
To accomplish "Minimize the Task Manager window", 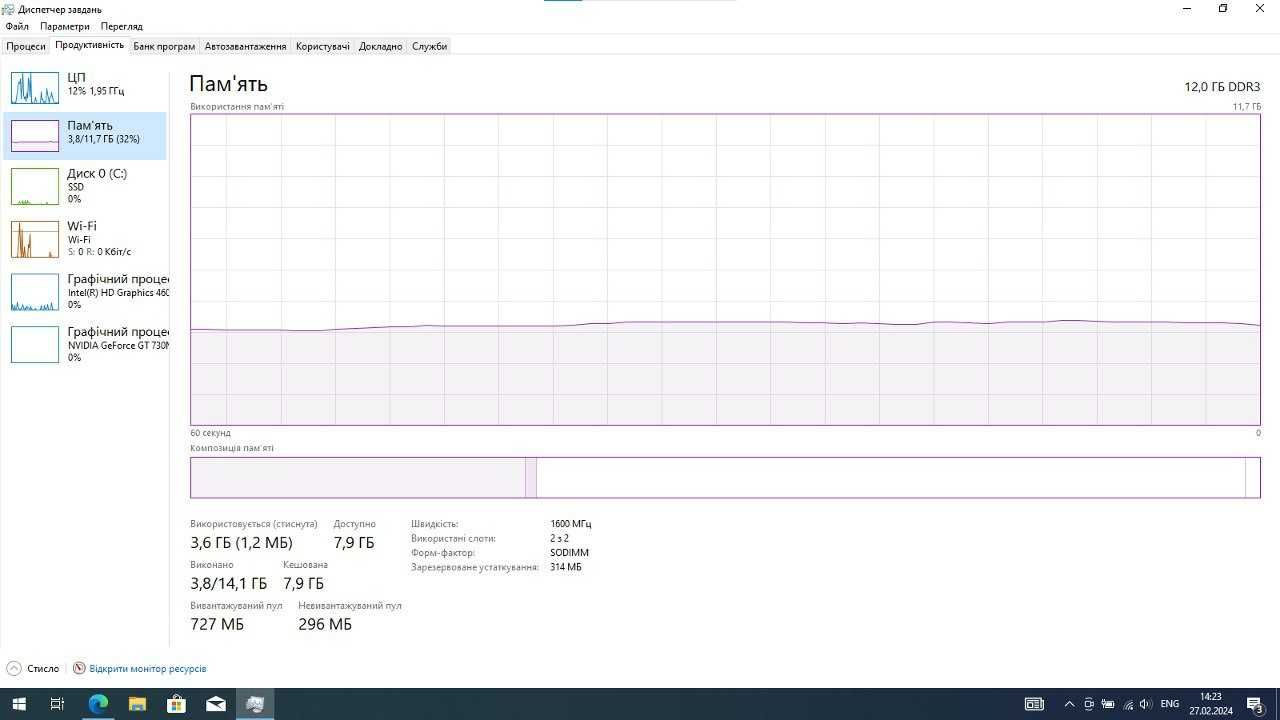I will pos(1187,9).
